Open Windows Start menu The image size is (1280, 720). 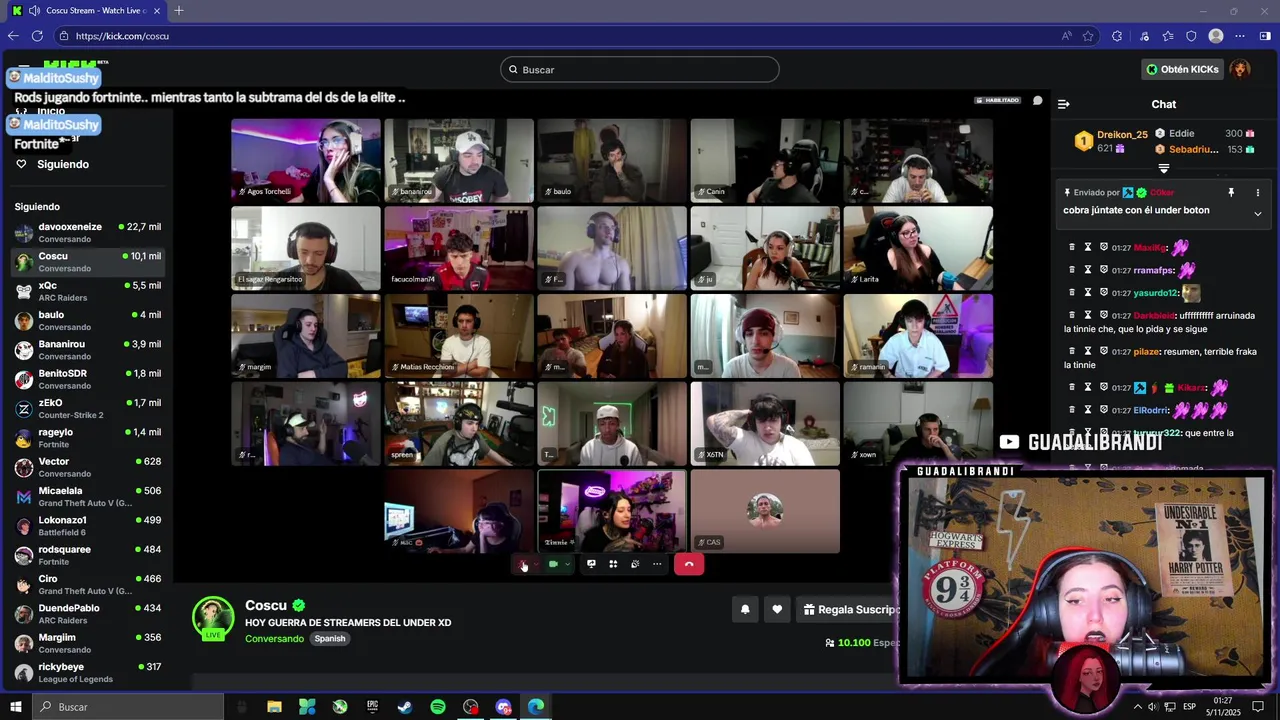(x=16, y=707)
